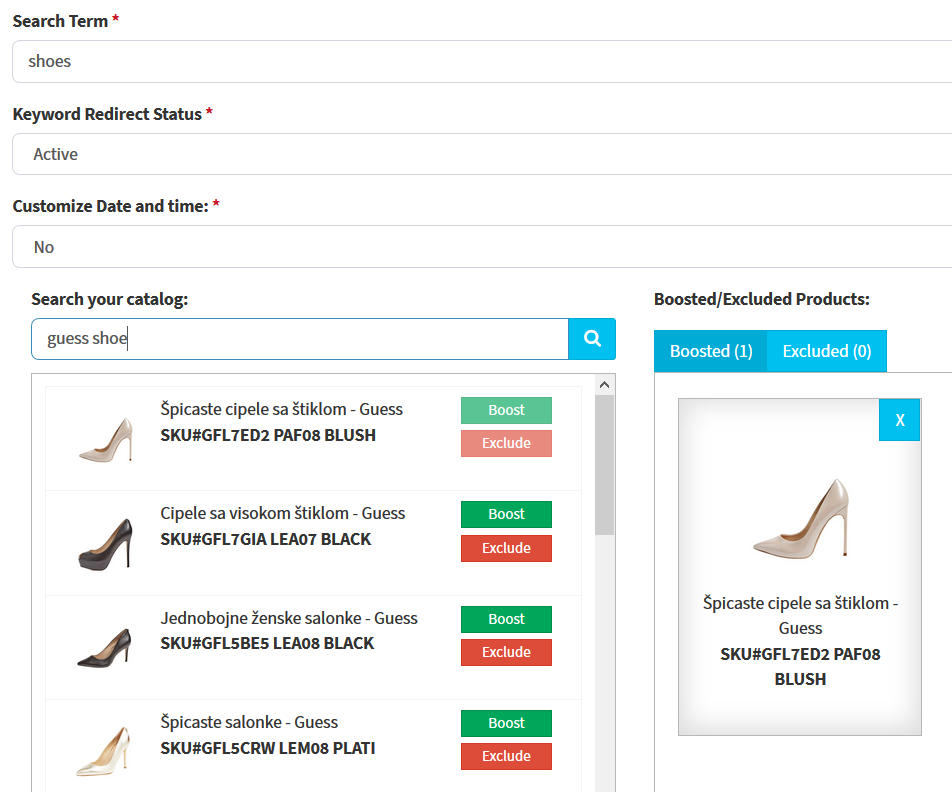Viewport: 952px width, 792px height.
Task: Exclude the GFL5BE5 LEA08 BLACK product
Action: click(506, 652)
